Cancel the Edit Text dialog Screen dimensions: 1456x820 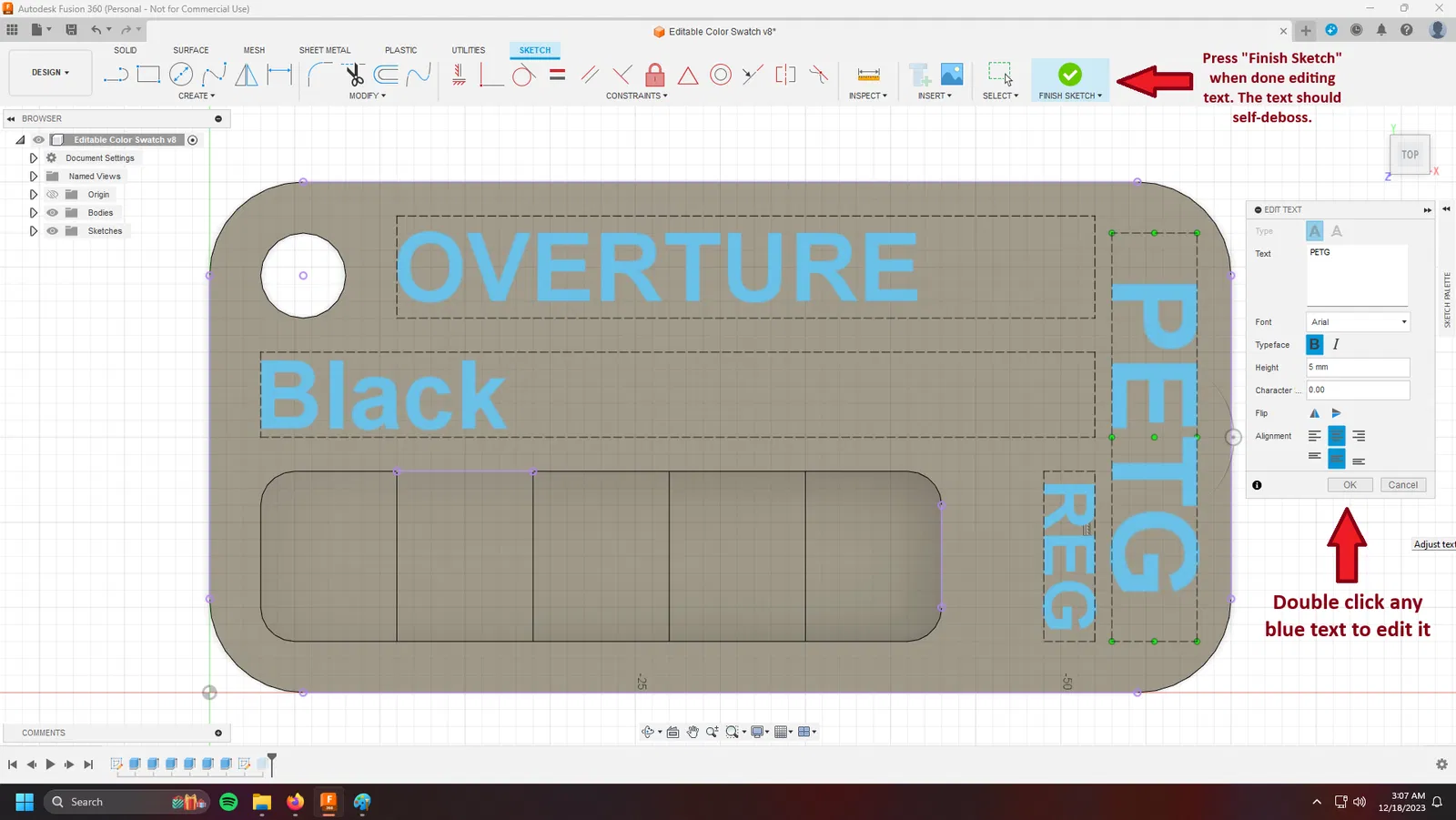click(1403, 485)
